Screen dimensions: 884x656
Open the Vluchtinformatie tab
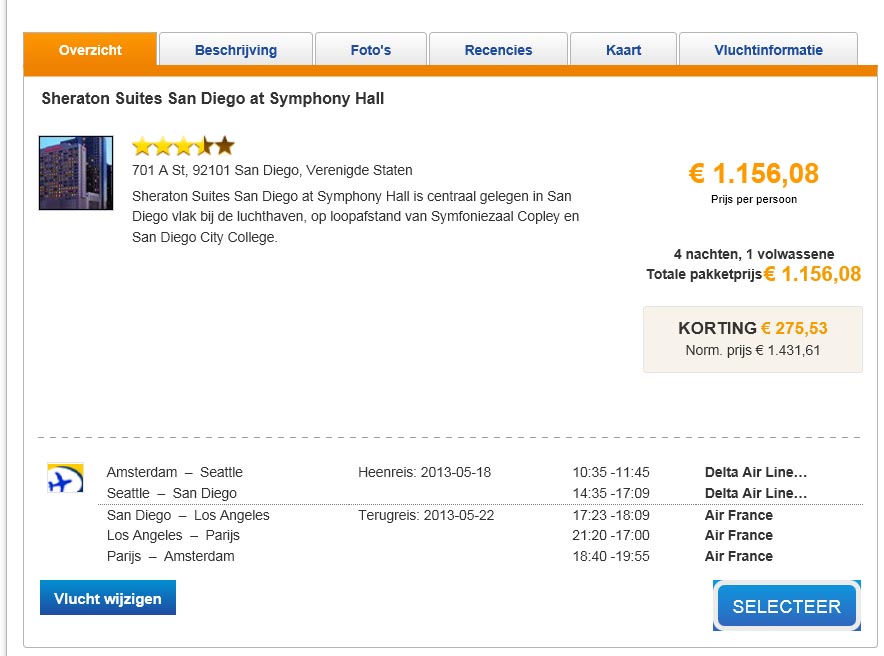point(768,50)
